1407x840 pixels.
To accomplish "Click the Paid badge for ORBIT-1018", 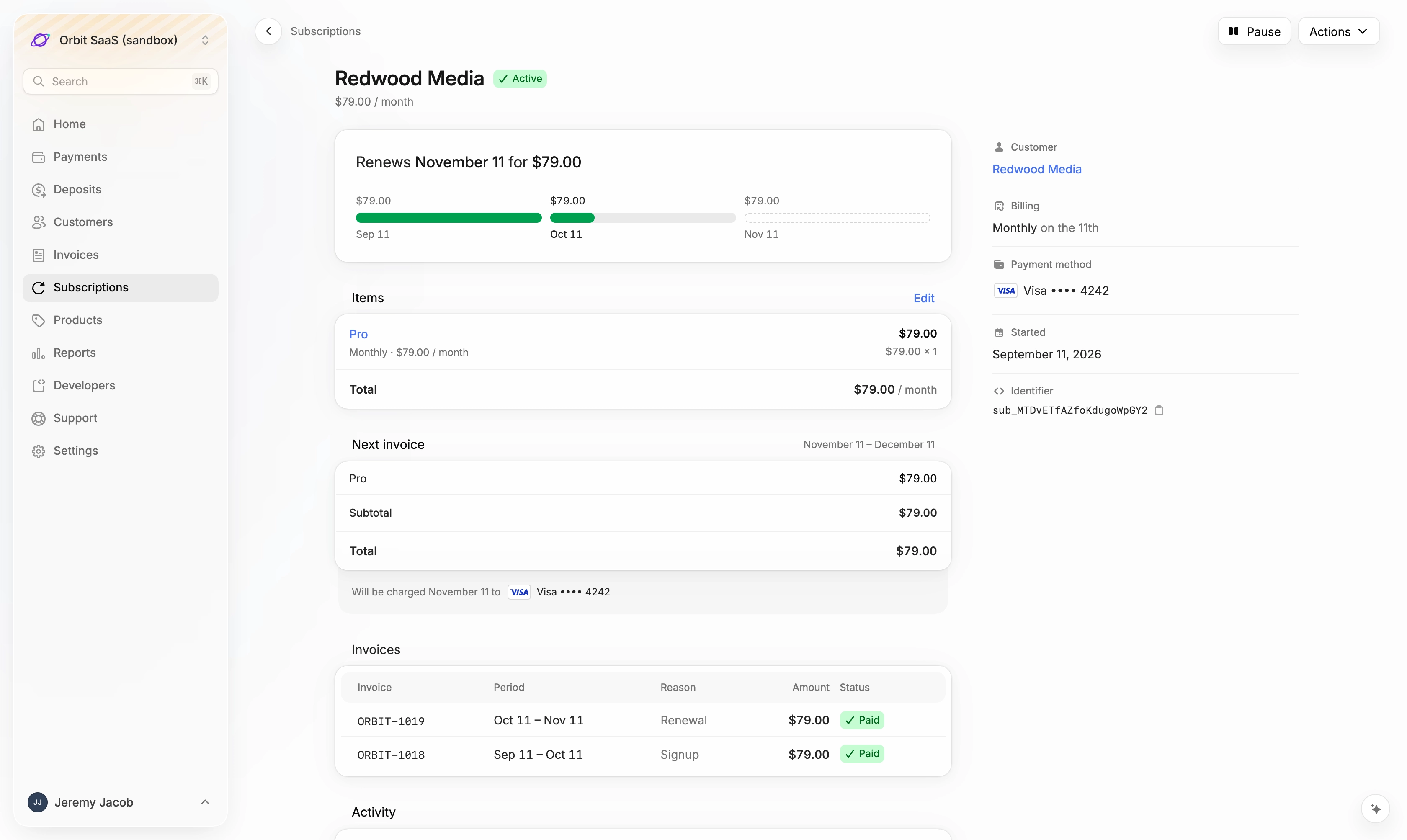I will [862, 754].
